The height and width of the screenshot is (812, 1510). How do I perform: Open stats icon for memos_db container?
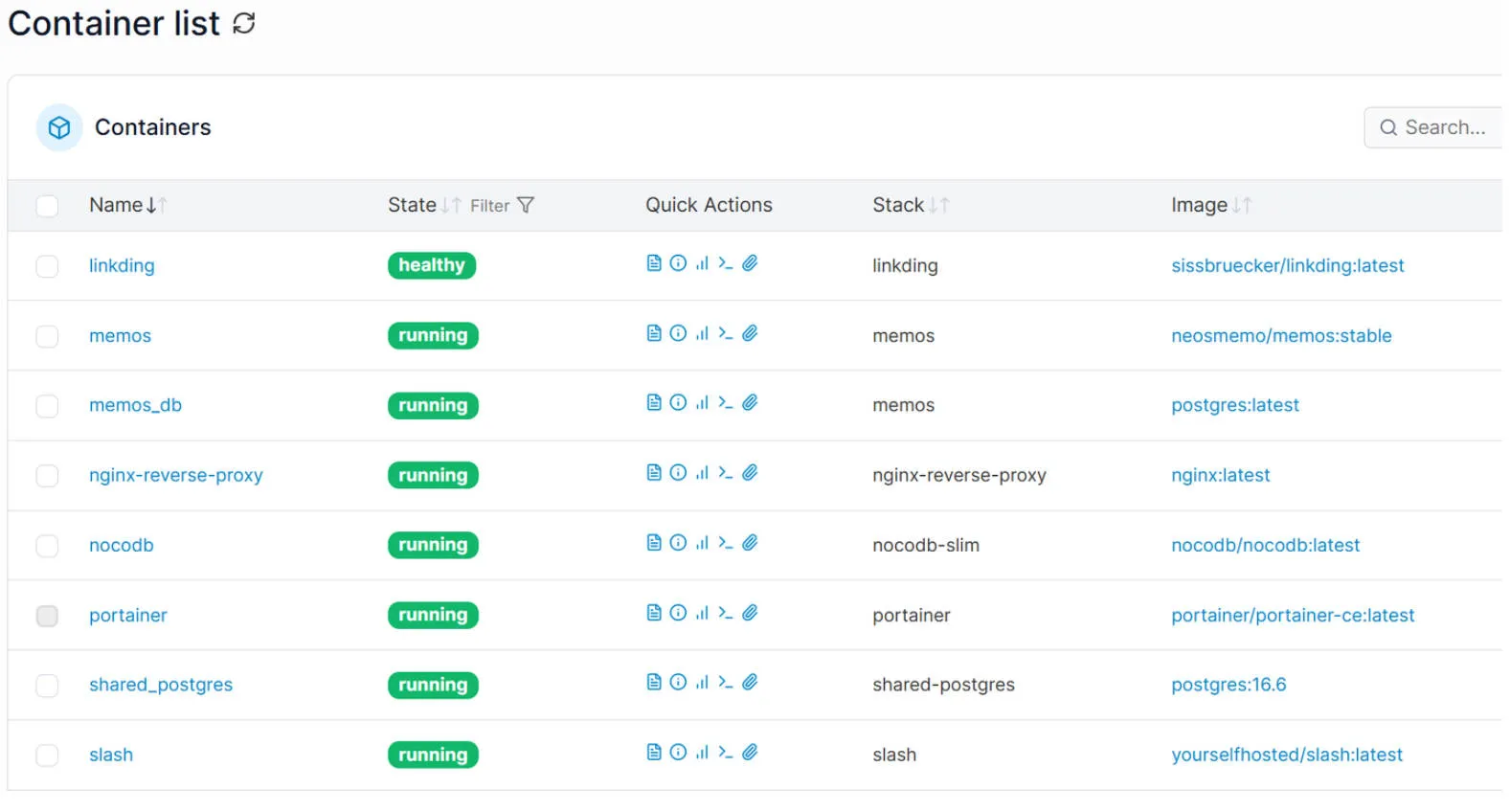[x=702, y=403]
